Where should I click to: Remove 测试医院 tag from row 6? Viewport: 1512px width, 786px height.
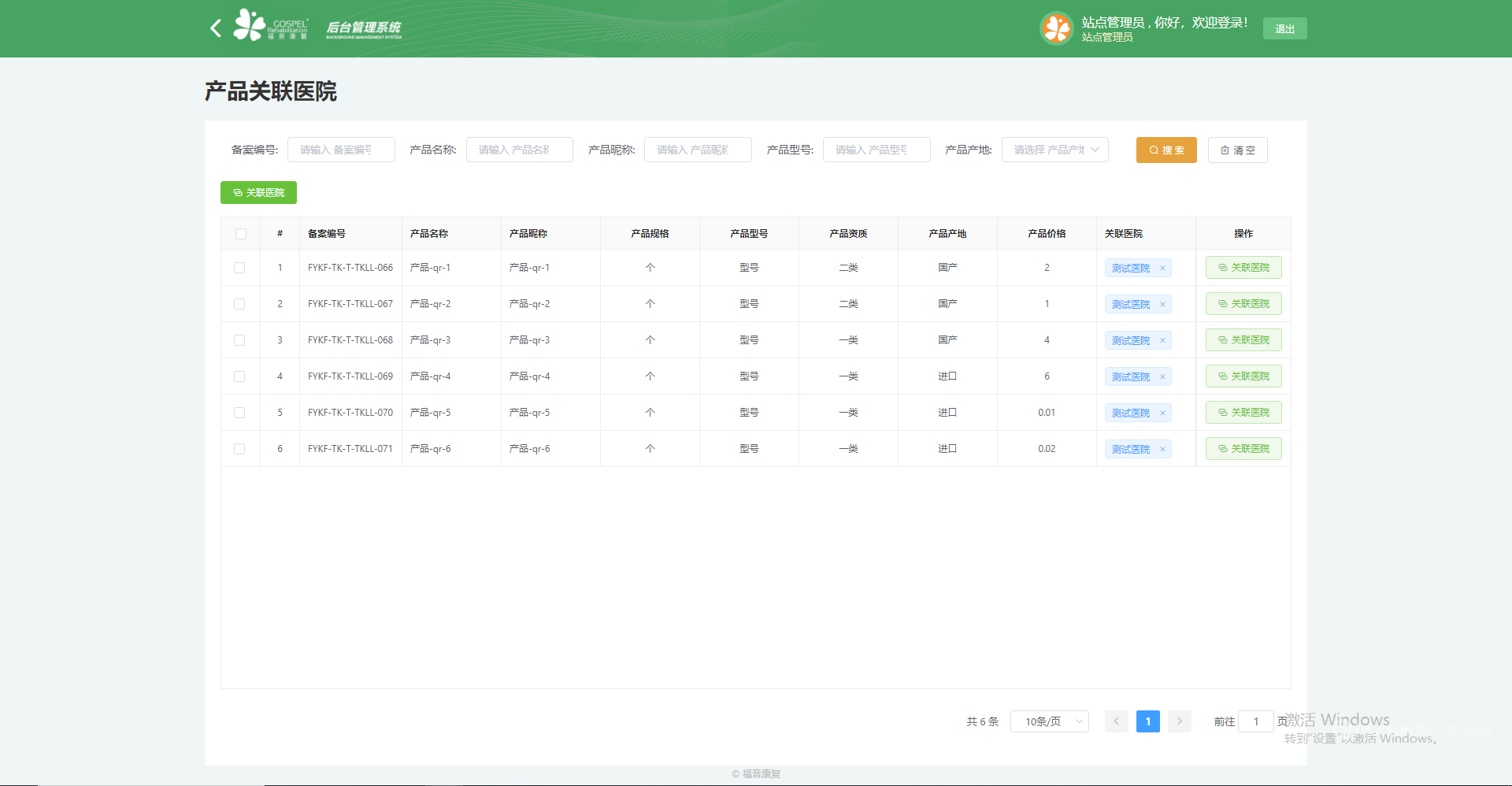point(1162,449)
